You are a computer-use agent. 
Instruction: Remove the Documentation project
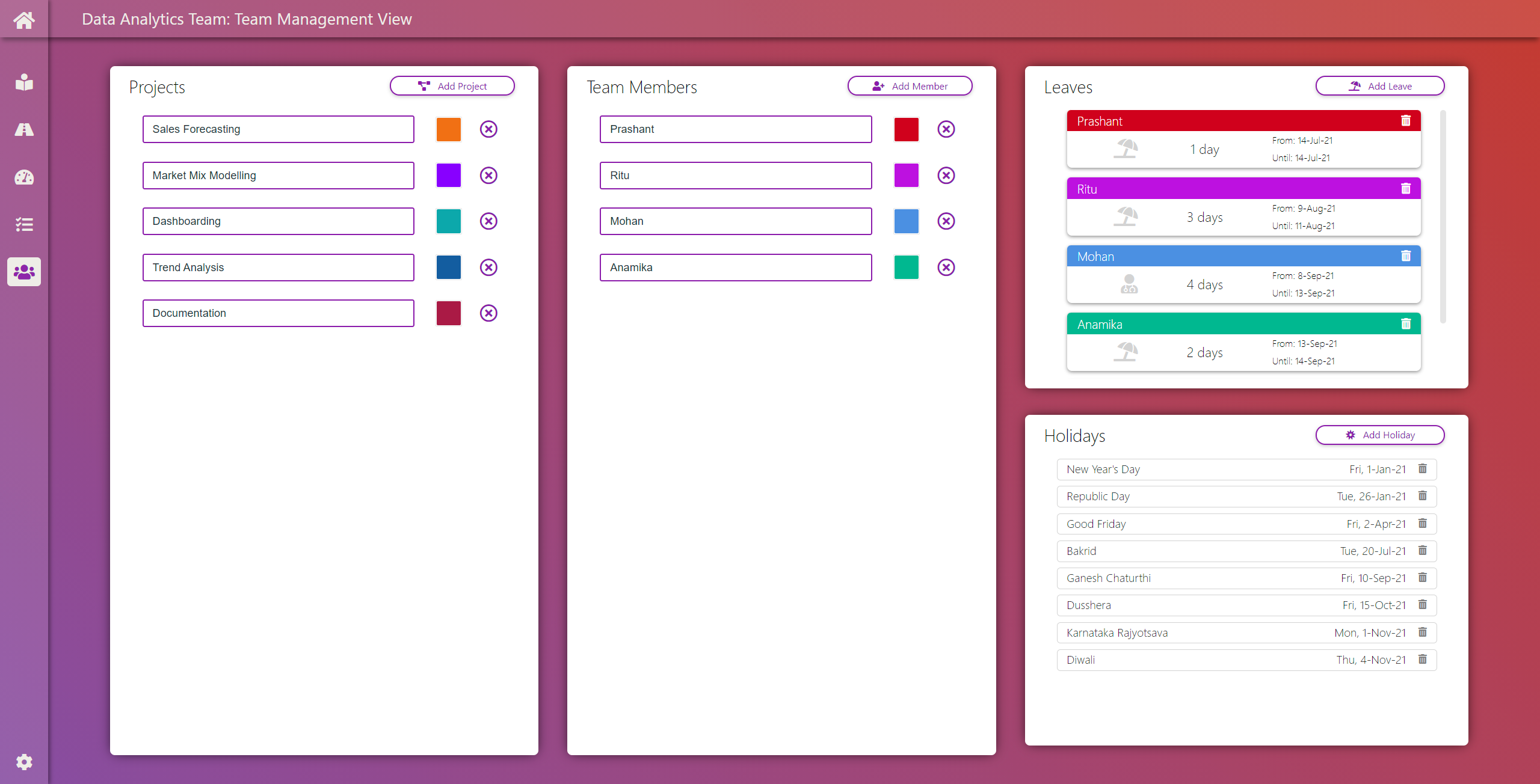(x=488, y=313)
